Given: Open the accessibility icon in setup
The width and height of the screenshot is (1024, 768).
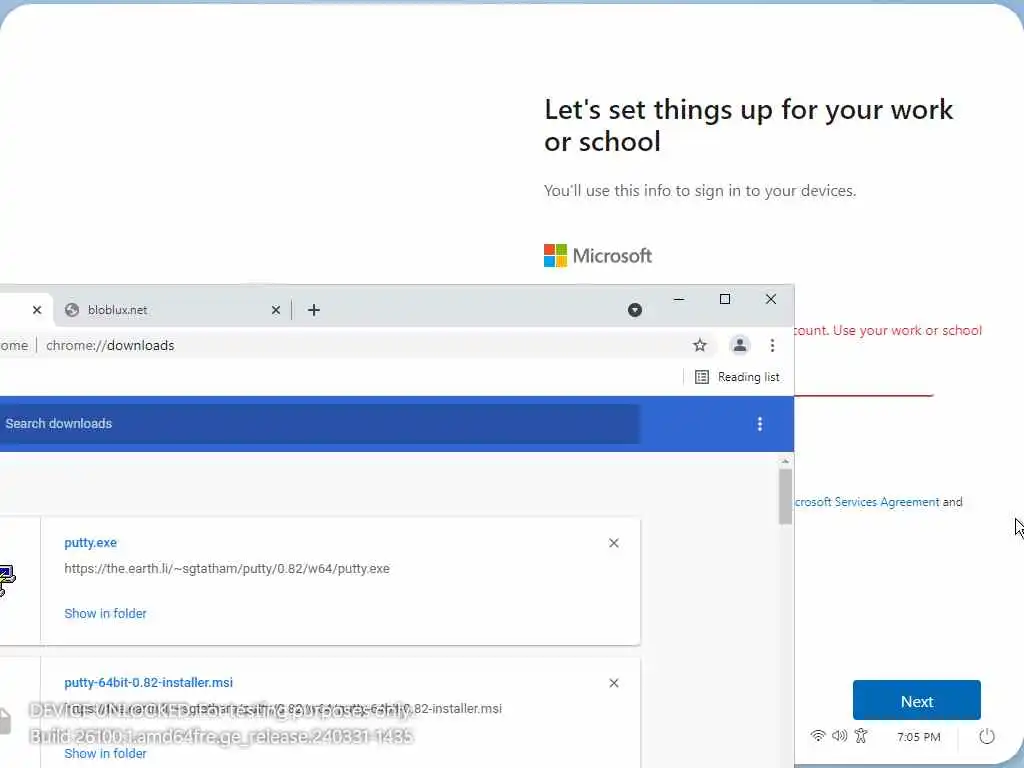Looking at the screenshot, I should [x=861, y=736].
